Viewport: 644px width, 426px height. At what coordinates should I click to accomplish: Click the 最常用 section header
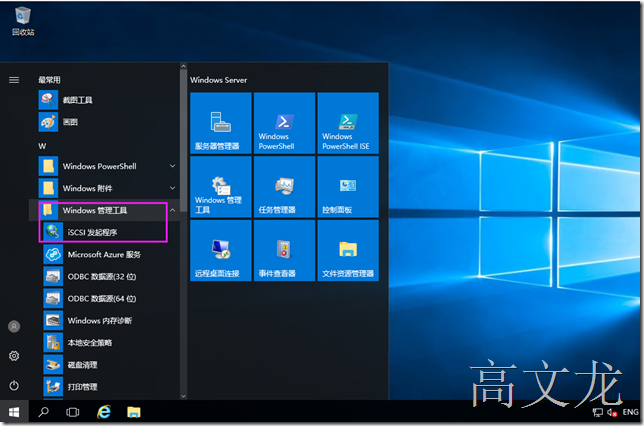point(49,80)
